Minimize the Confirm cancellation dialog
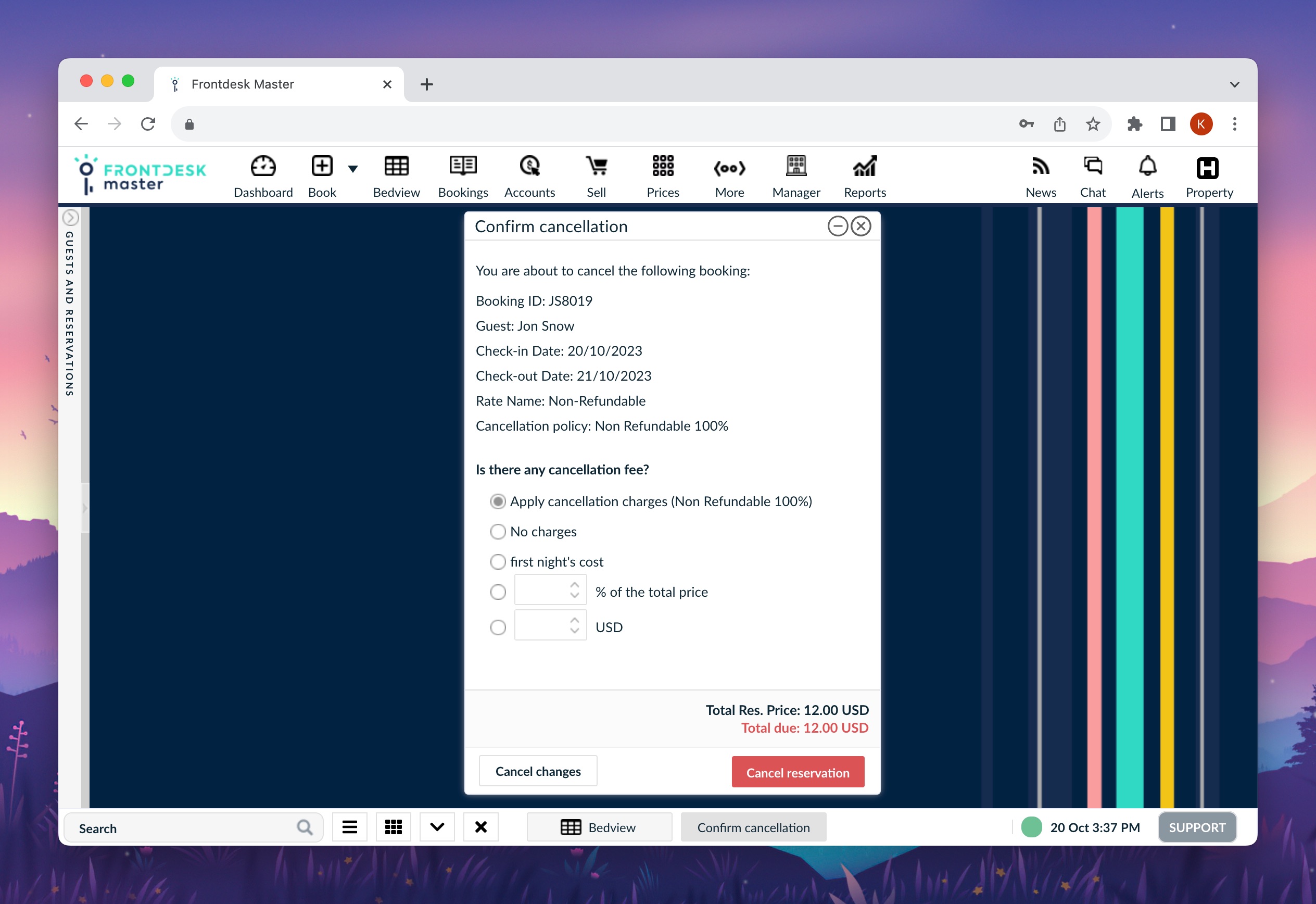This screenshot has width=1316, height=904. pyautogui.click(x=838, y=226)
